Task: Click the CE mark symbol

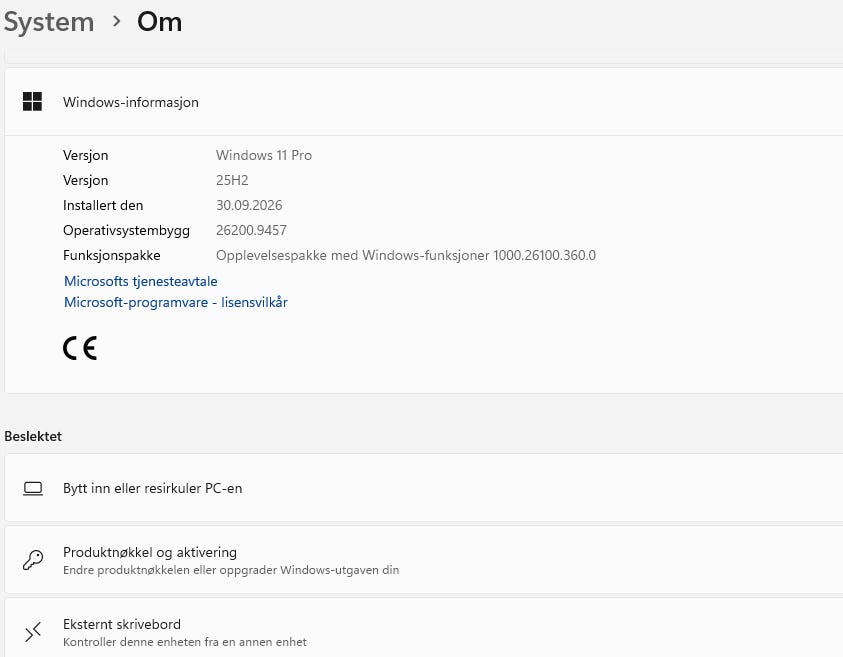Action: tap(80, 348)
